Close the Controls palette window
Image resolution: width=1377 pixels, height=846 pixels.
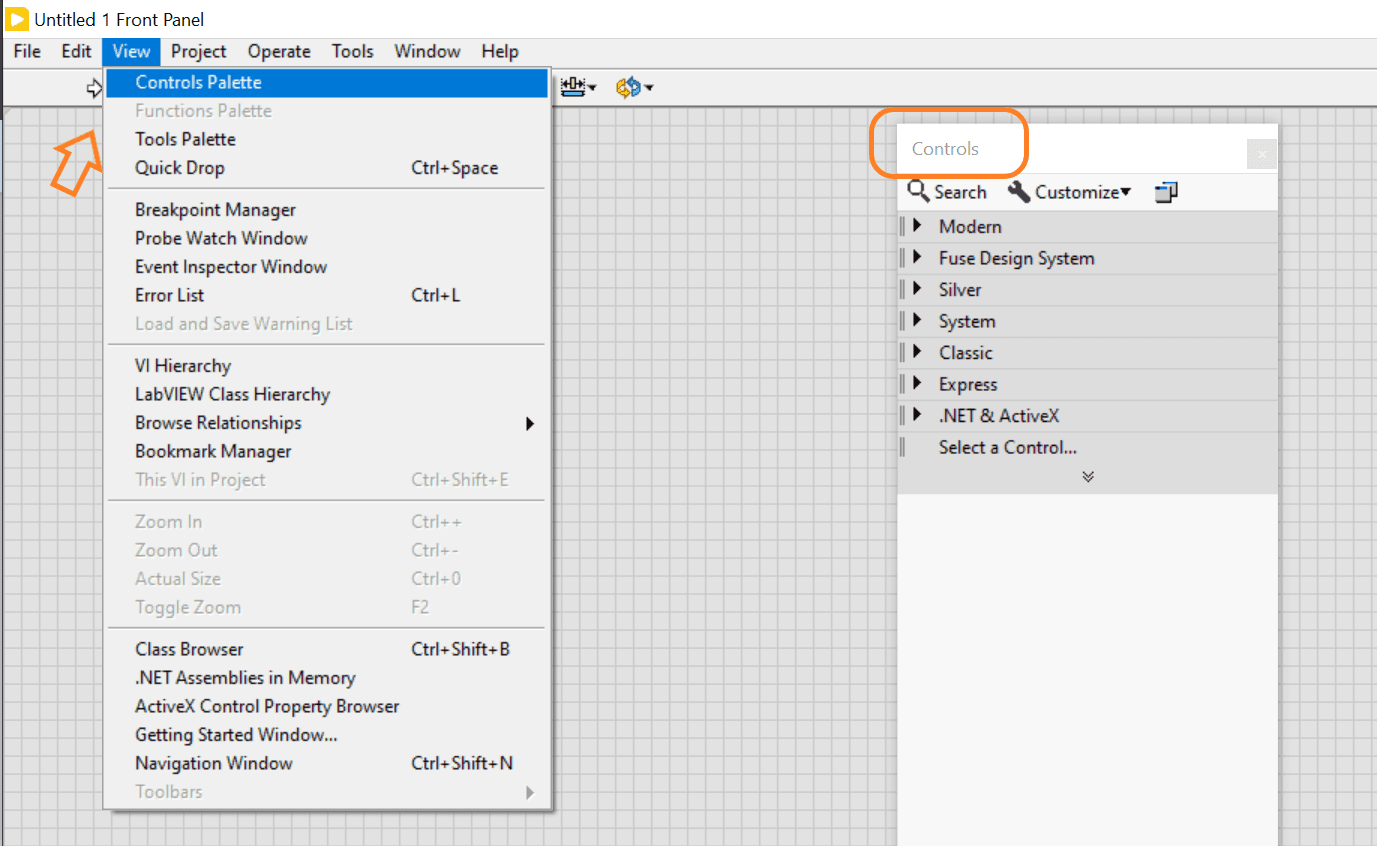pos(1262,154)
